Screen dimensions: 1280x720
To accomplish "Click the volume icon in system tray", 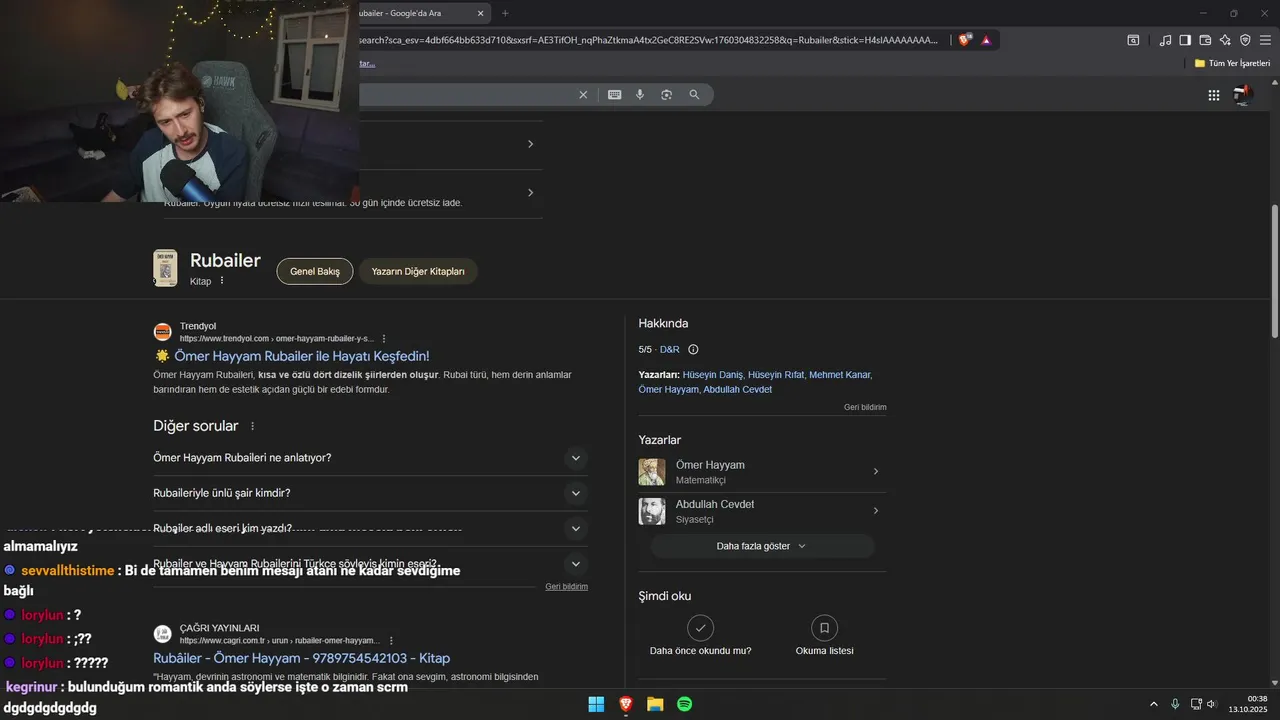I will [1211, 704].
